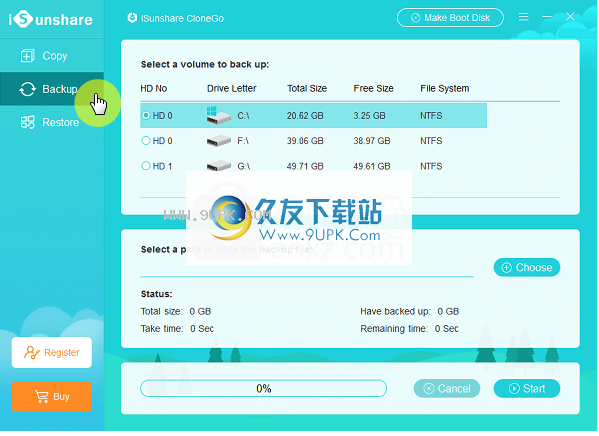Viewport: 599px width, 436px height.
Task: Click the Drive Letter column header
Action: click(x=232, y=88)
